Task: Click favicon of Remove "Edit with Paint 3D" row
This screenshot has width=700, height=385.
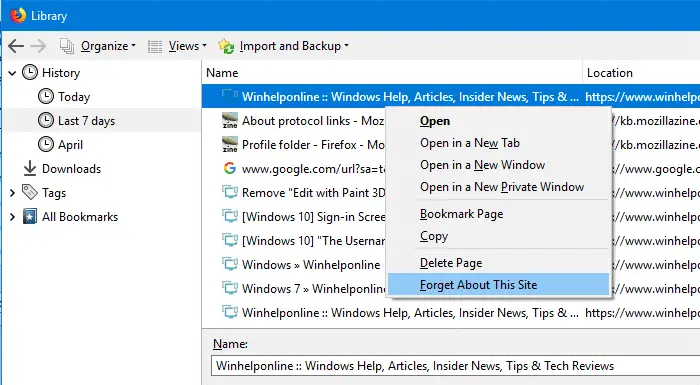Action: pos(229,192)
